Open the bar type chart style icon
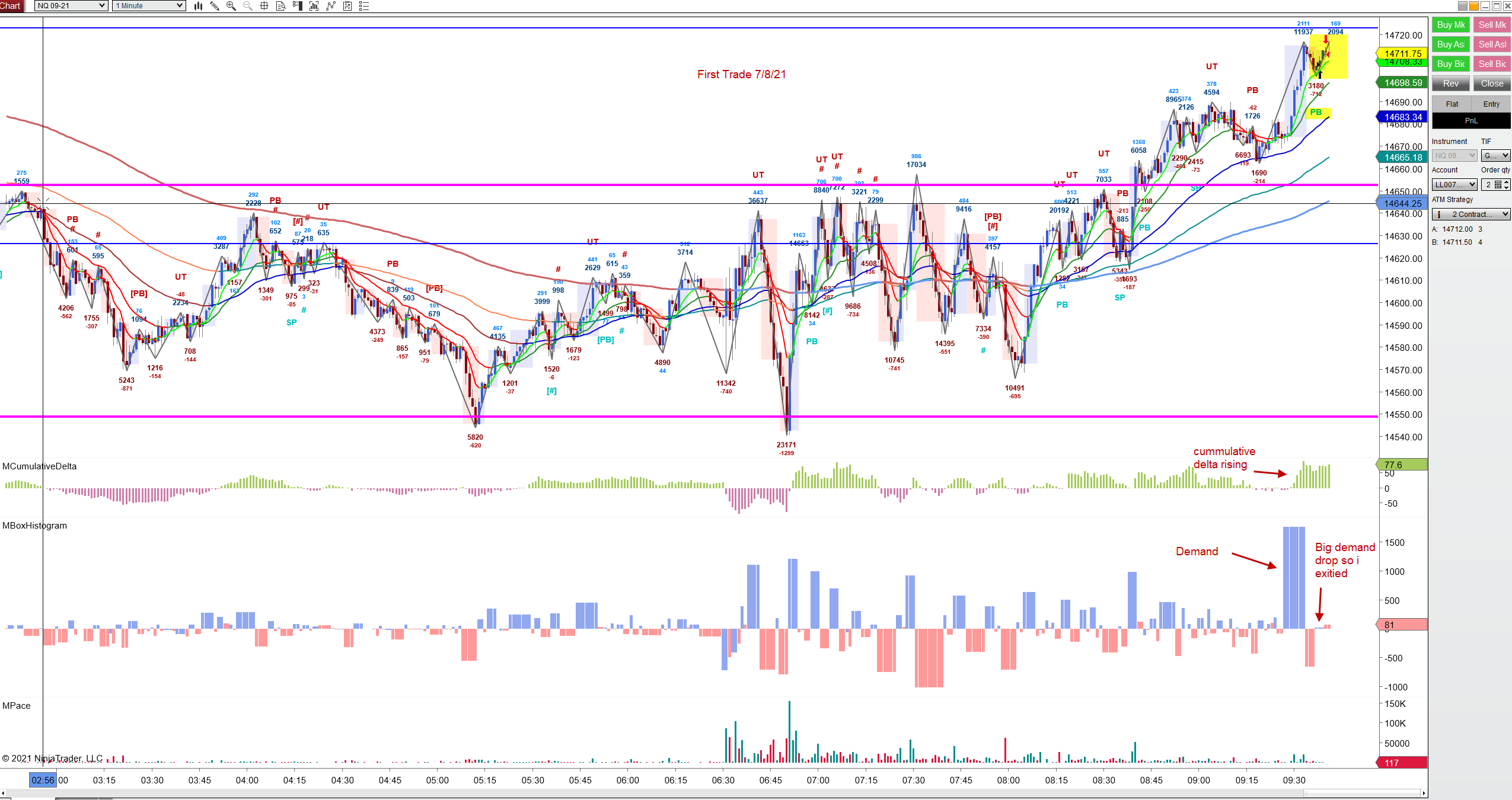Image resolution: width=1512 pixels, height=800 pixels. [x=198, y=6]
